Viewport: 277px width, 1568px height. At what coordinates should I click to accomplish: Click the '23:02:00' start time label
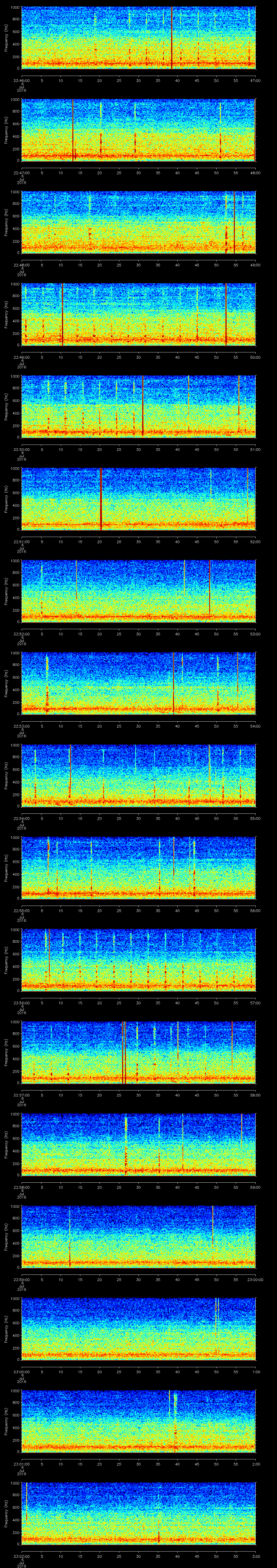click(22, 1556)
